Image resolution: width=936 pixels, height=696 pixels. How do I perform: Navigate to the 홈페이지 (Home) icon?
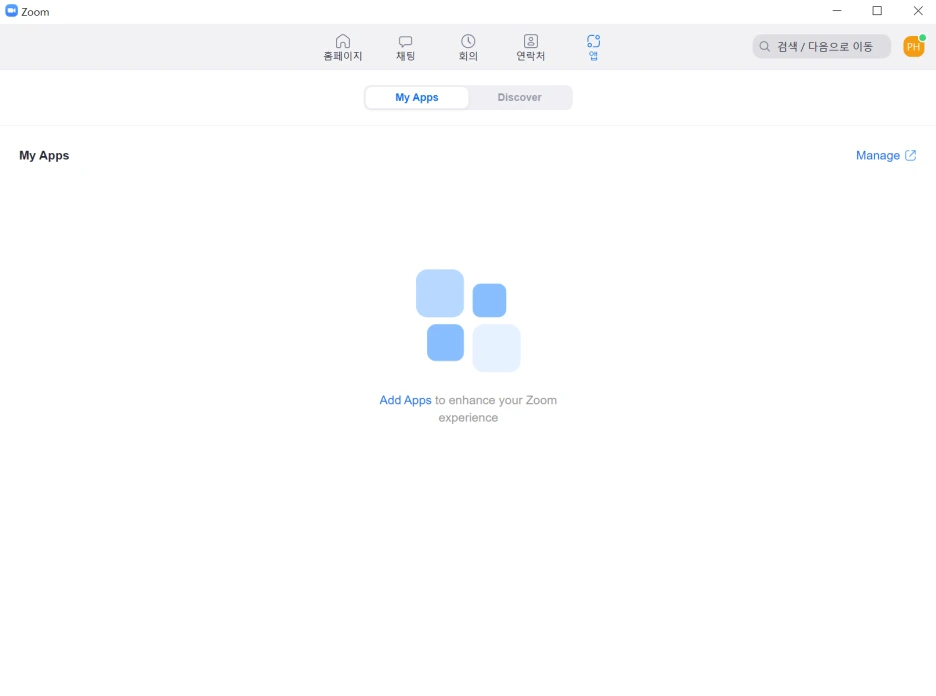343,46
